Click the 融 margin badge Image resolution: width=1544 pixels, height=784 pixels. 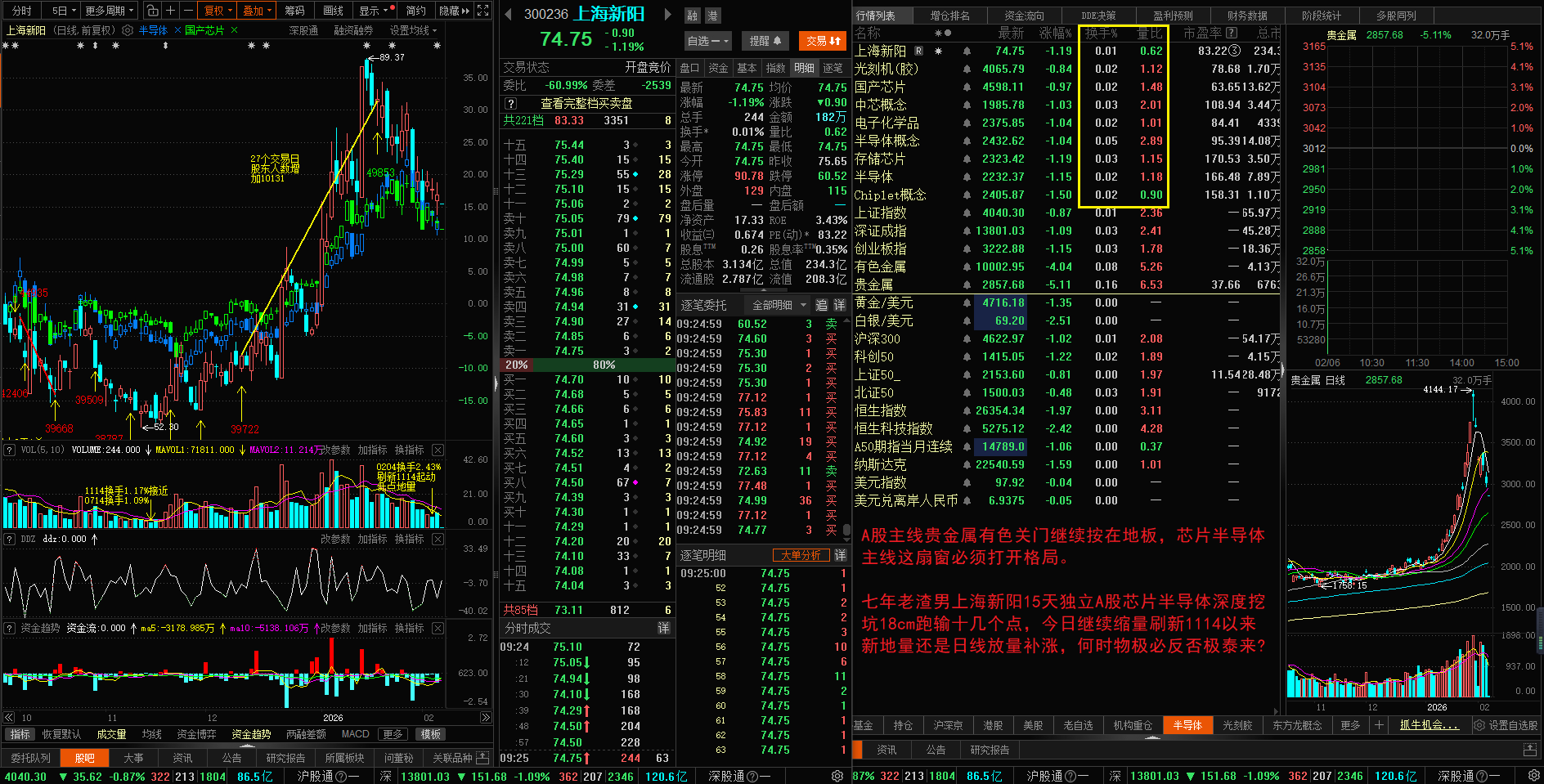tap(693, 16)
